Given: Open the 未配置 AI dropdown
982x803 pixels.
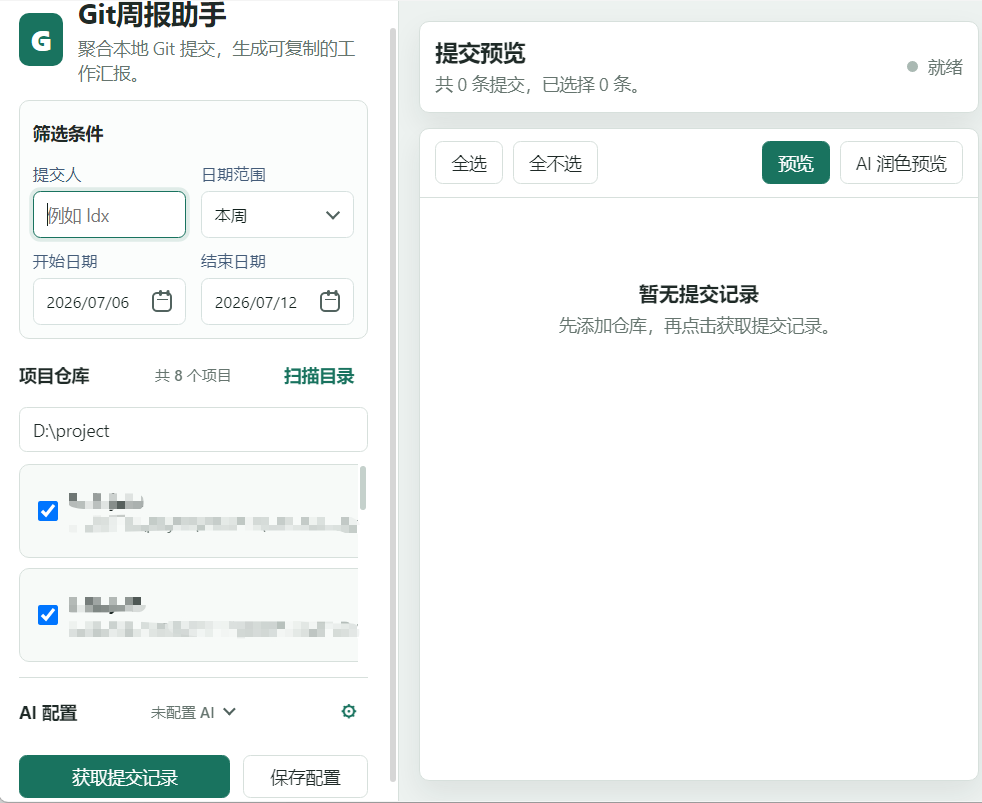Looking at the screenshot, I should [193, 712].
